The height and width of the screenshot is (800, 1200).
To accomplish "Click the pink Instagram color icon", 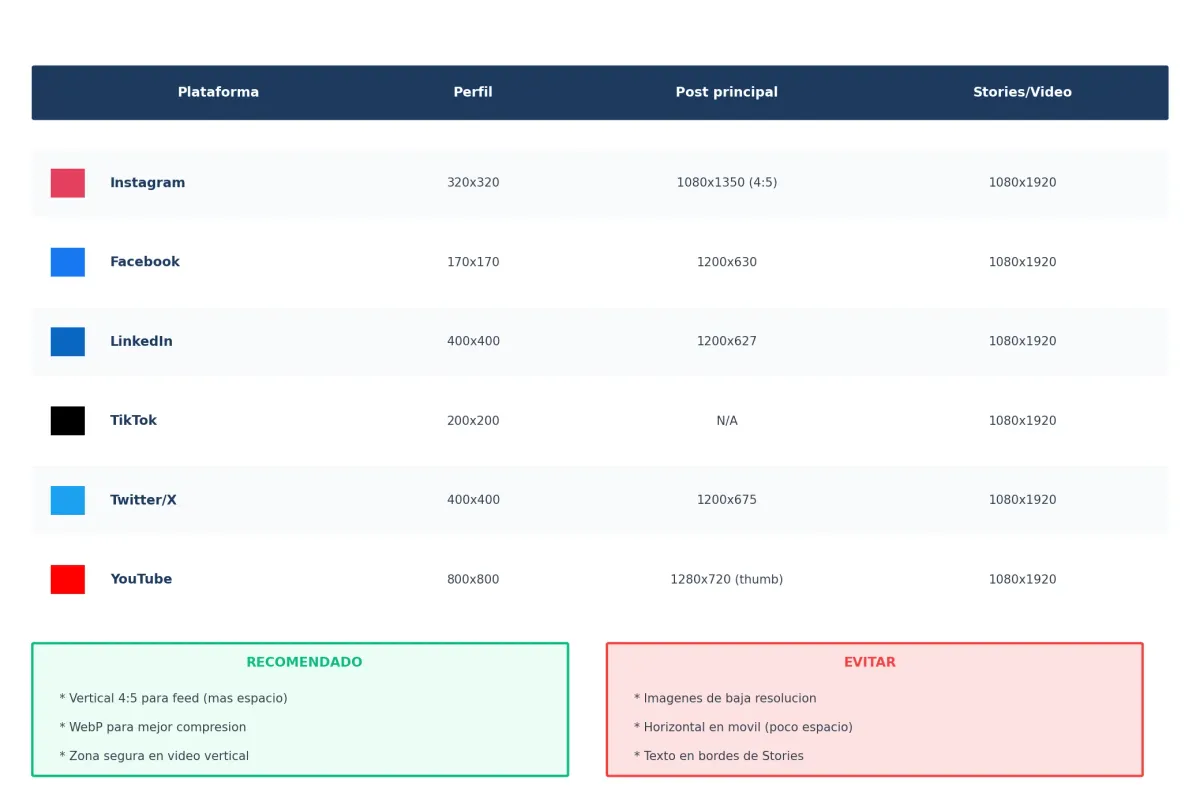I will tap(68, 183).
